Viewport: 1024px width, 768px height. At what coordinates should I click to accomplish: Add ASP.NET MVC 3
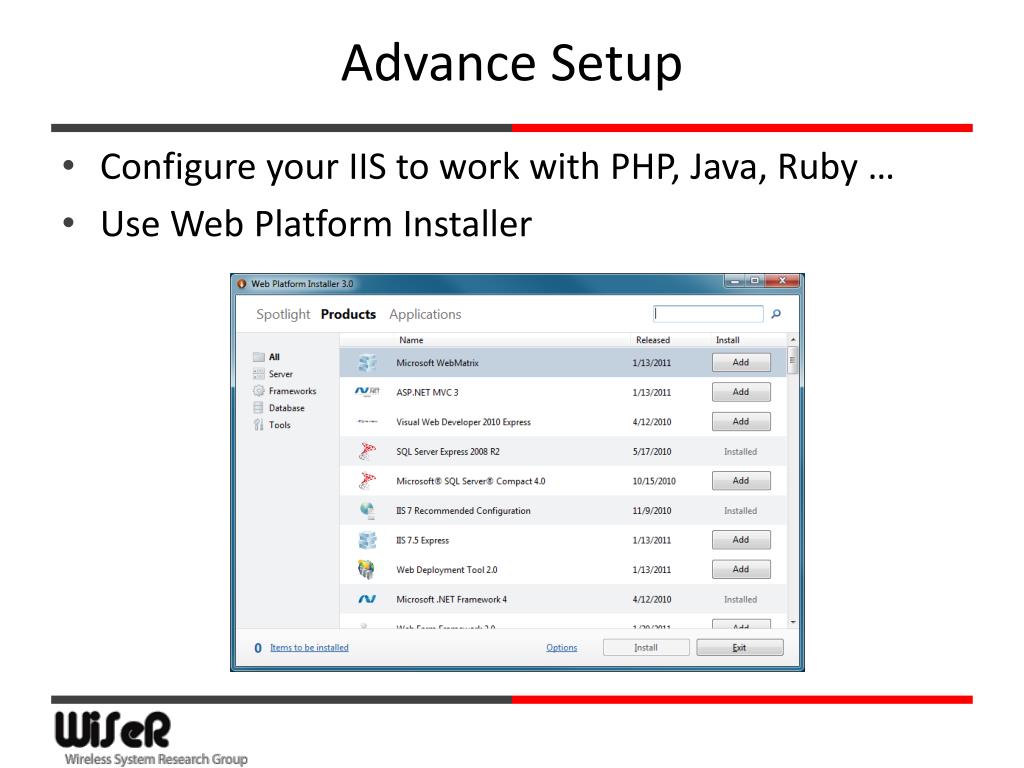coord(741,392)
